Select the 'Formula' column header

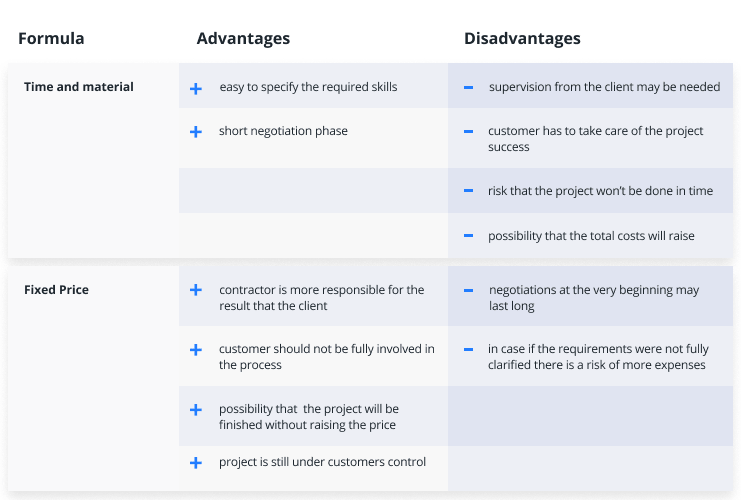[x=51, y=38]
